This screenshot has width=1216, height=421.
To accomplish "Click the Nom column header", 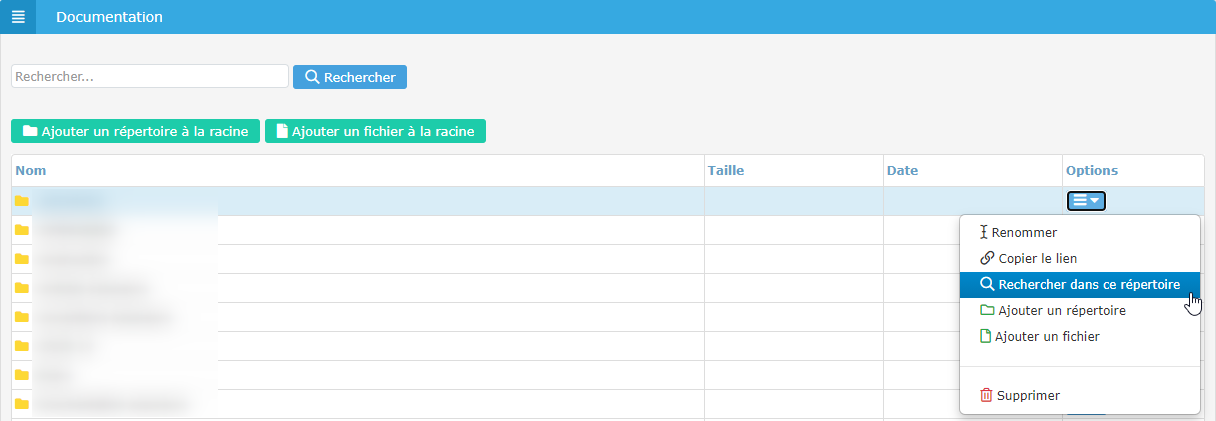I will coord(32,171).
